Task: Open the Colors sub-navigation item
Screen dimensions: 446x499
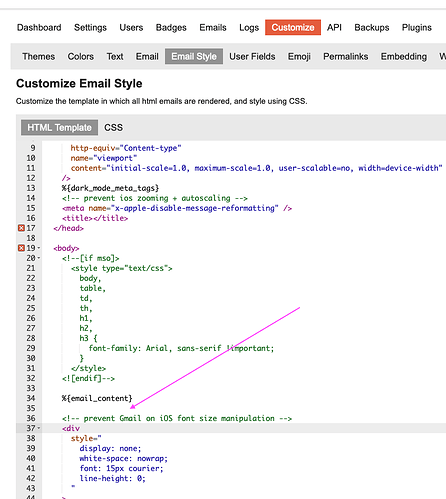Action: click(81, 56)
